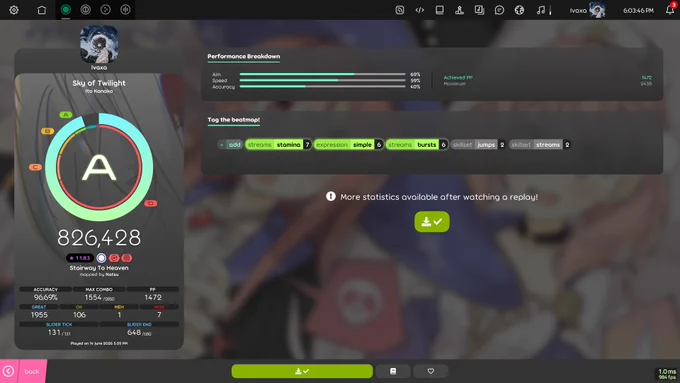Image resolution: width=680 pixels, height=383 pixels.
Task: Click the Aim performance bar
Action: (323, 74)
